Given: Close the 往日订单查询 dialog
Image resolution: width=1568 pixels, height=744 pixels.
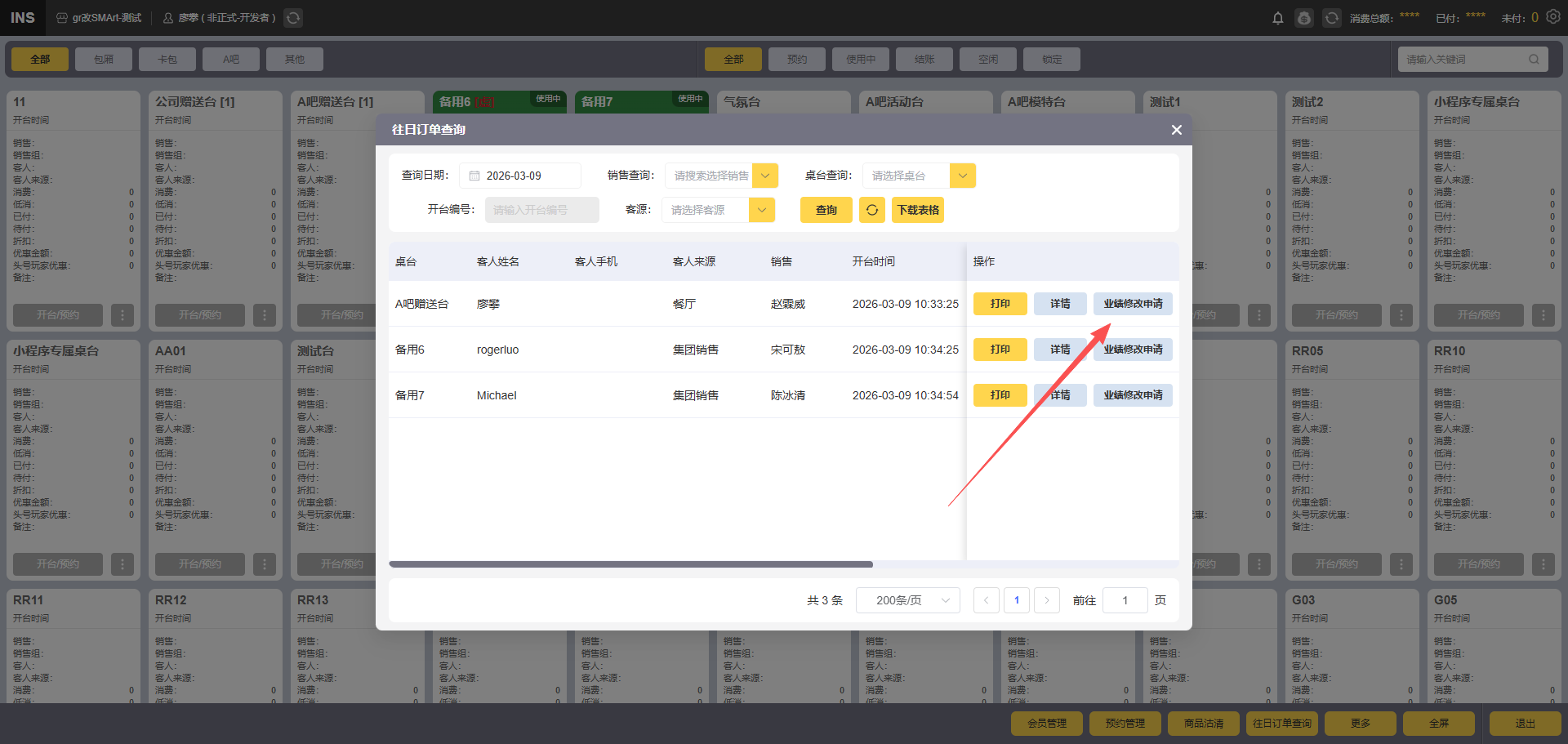Looking at the screenshot, I should 1176,130.
